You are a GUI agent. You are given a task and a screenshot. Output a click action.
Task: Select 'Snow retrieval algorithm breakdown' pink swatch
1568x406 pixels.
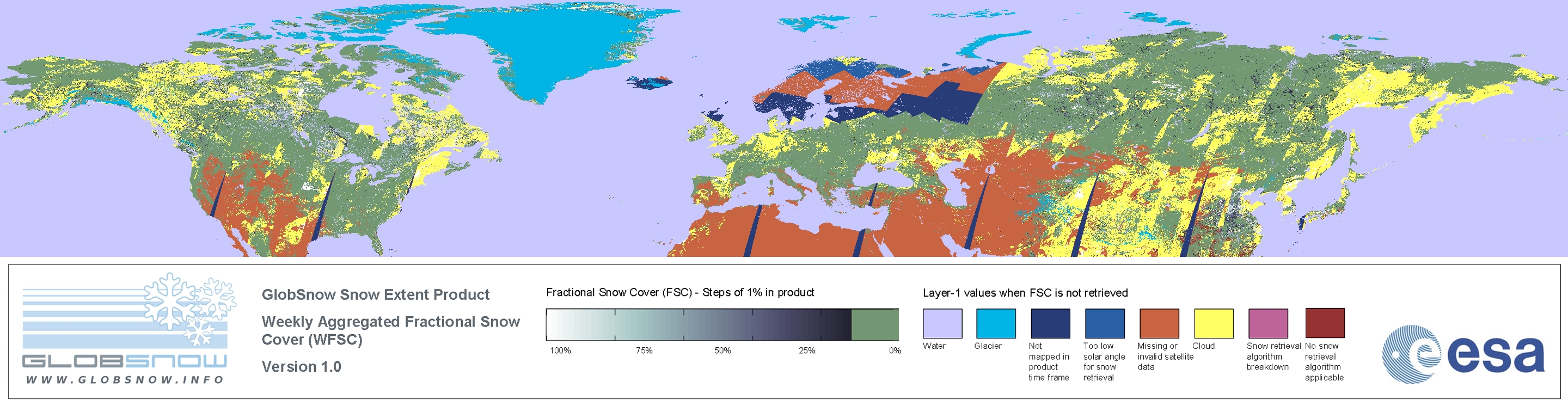(1268, 323)
